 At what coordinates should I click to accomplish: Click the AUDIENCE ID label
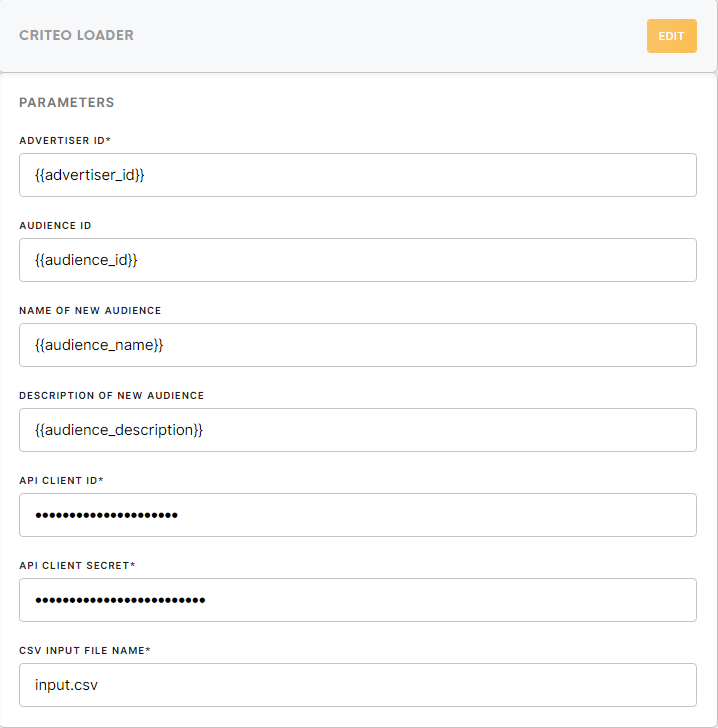pyautogui.click(x=55, y=226)
